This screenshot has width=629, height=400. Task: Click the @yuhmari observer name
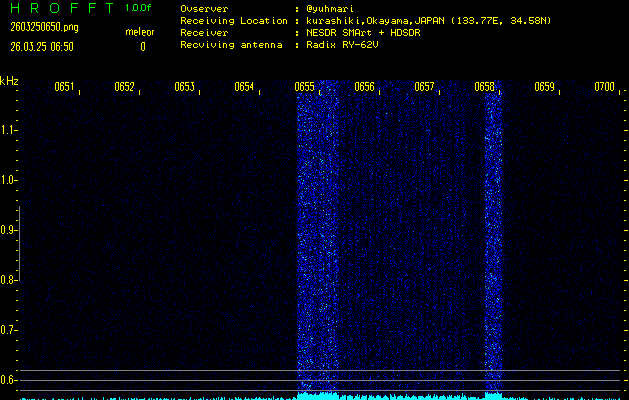328,8
